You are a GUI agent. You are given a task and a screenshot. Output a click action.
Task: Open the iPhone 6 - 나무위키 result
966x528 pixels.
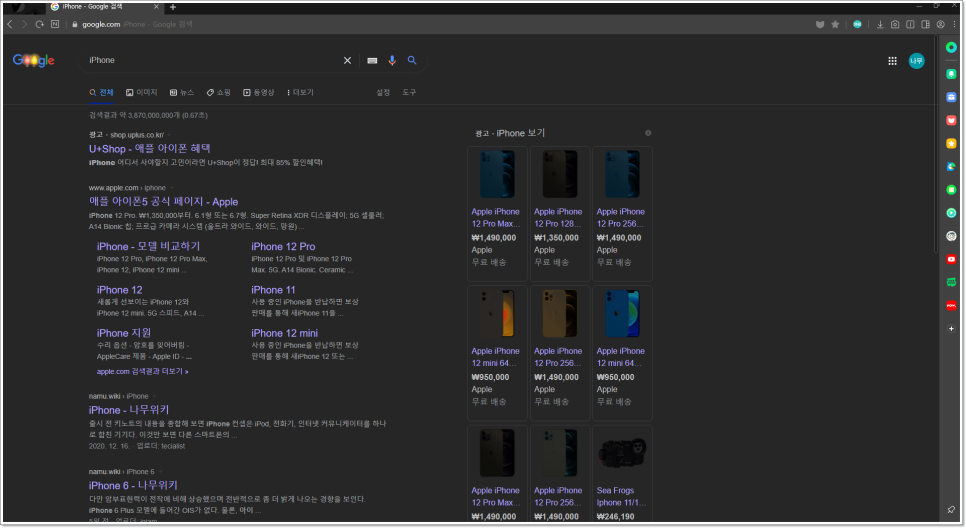coord(133,485)
